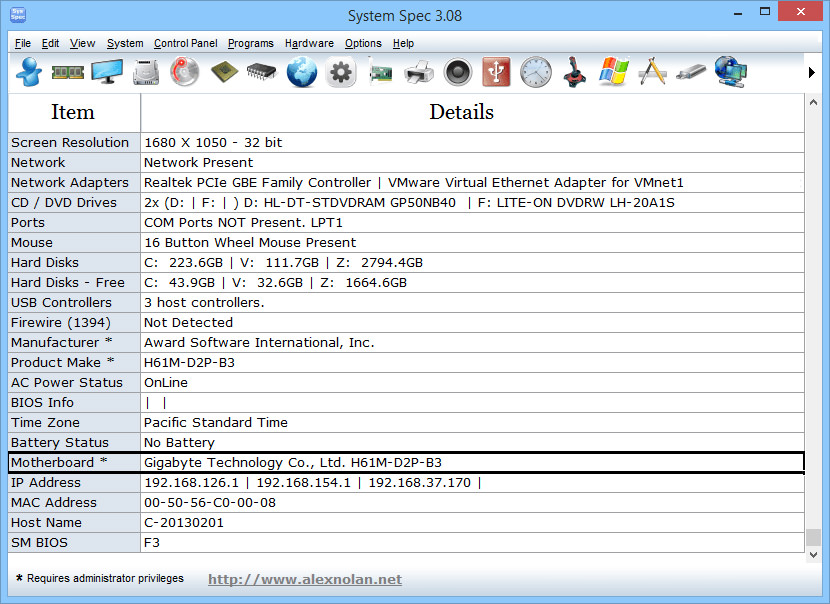The image size is (830, 604).
Task: Open the user info toolbar icon
Action: click(x=29, y=71)
